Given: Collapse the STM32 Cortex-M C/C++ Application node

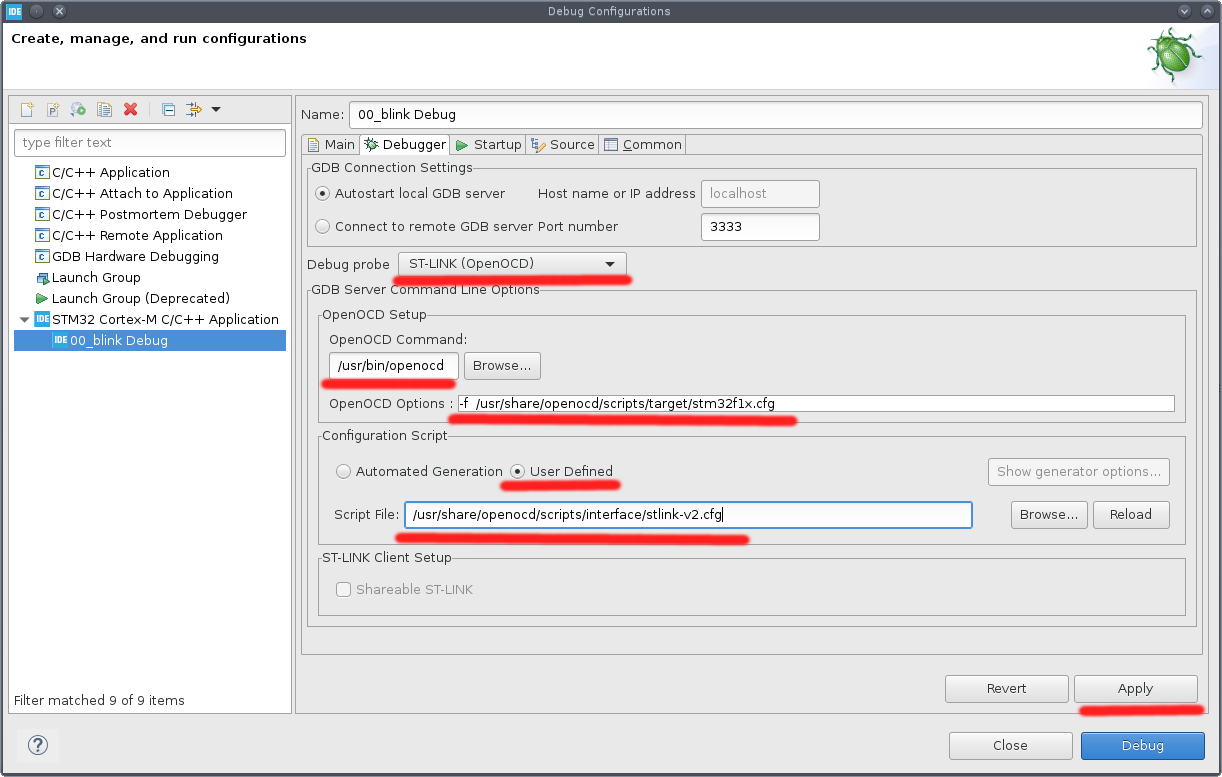Looking at the screenshot, I should pos(23,319).
